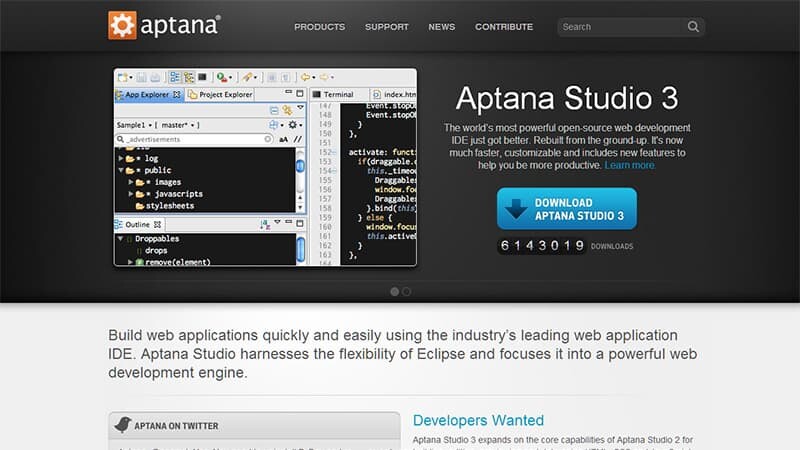Open the News menu item
Image resolution: width=800 pixels, height=450 pixels.
click(442, 27)
